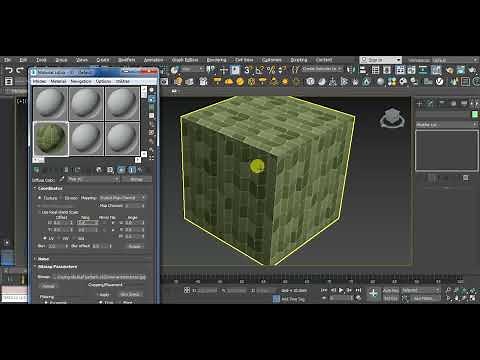
Task: Change Sample Type in Material Editor sidebar
Action: point(152,90)
